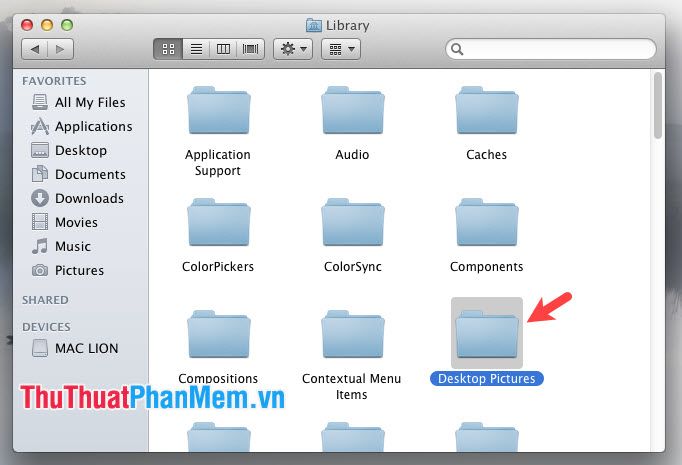Screen dimensions: 682x465
Task: Switch to column view
Action: click(x=223, y=49)
